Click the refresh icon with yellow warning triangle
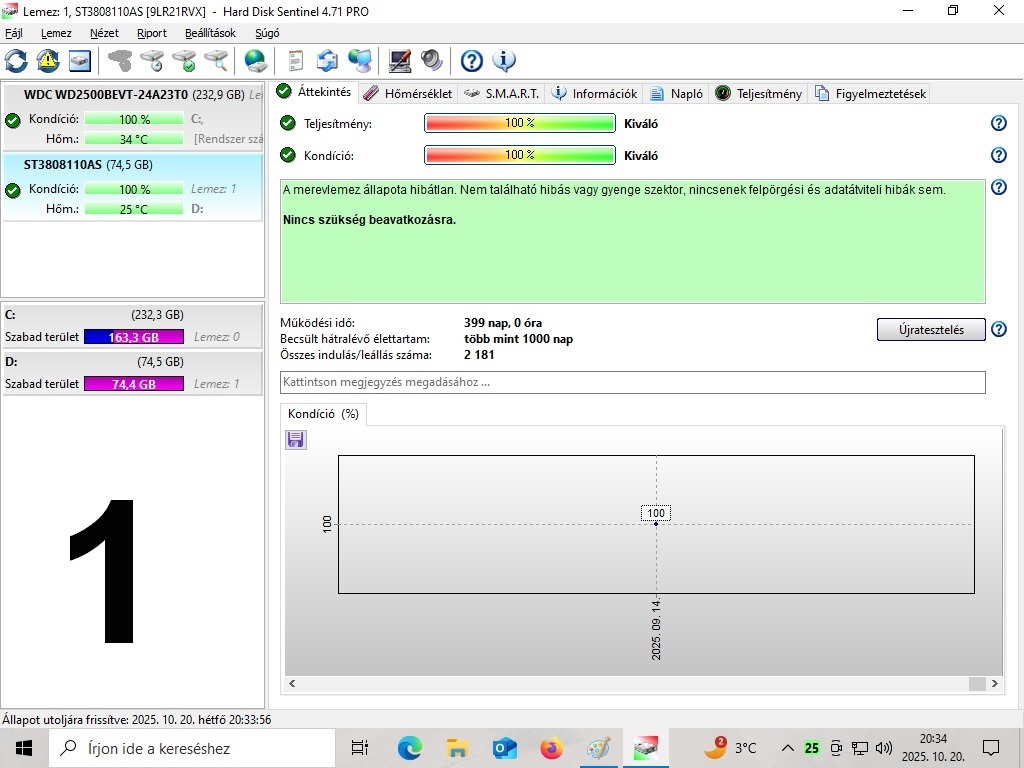1024x768 pixels. pos(48,61)
